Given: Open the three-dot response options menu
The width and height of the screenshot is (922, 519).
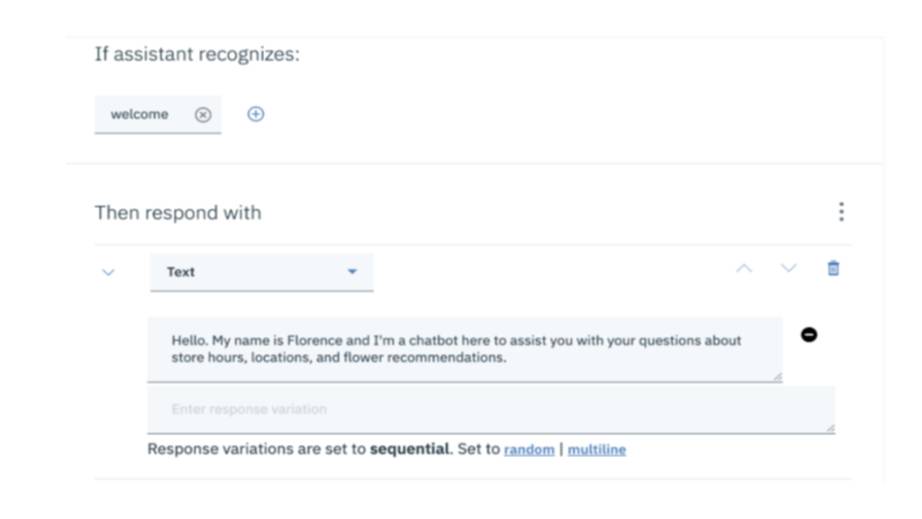Looking at the screenshot, I should [x=841, y=212].
